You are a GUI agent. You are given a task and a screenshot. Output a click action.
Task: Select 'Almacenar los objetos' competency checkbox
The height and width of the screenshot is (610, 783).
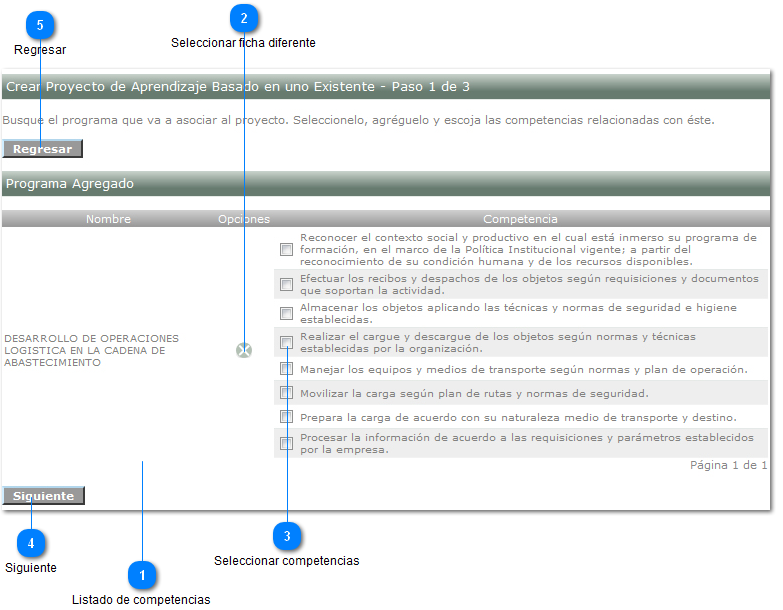286,313
